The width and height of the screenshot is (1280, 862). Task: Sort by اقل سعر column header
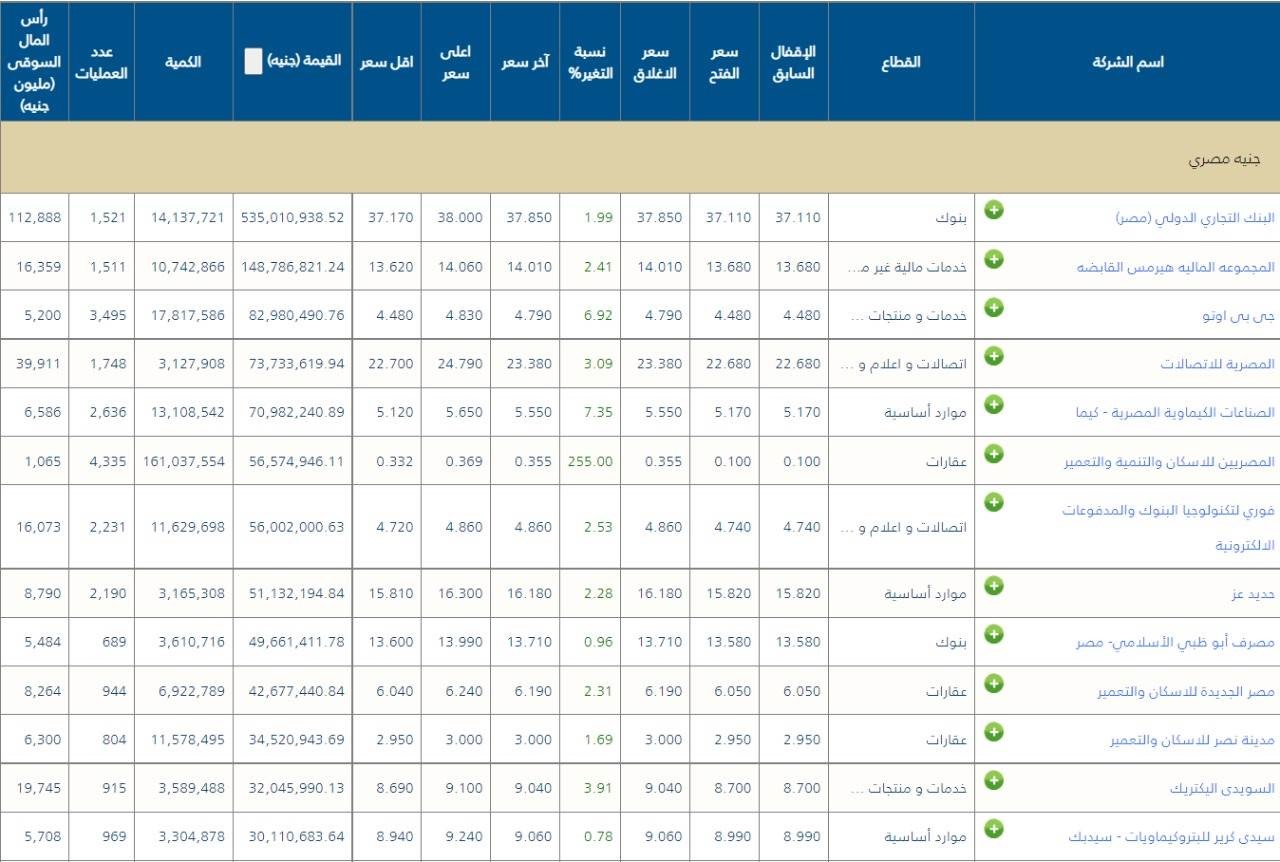pos(386,62)
